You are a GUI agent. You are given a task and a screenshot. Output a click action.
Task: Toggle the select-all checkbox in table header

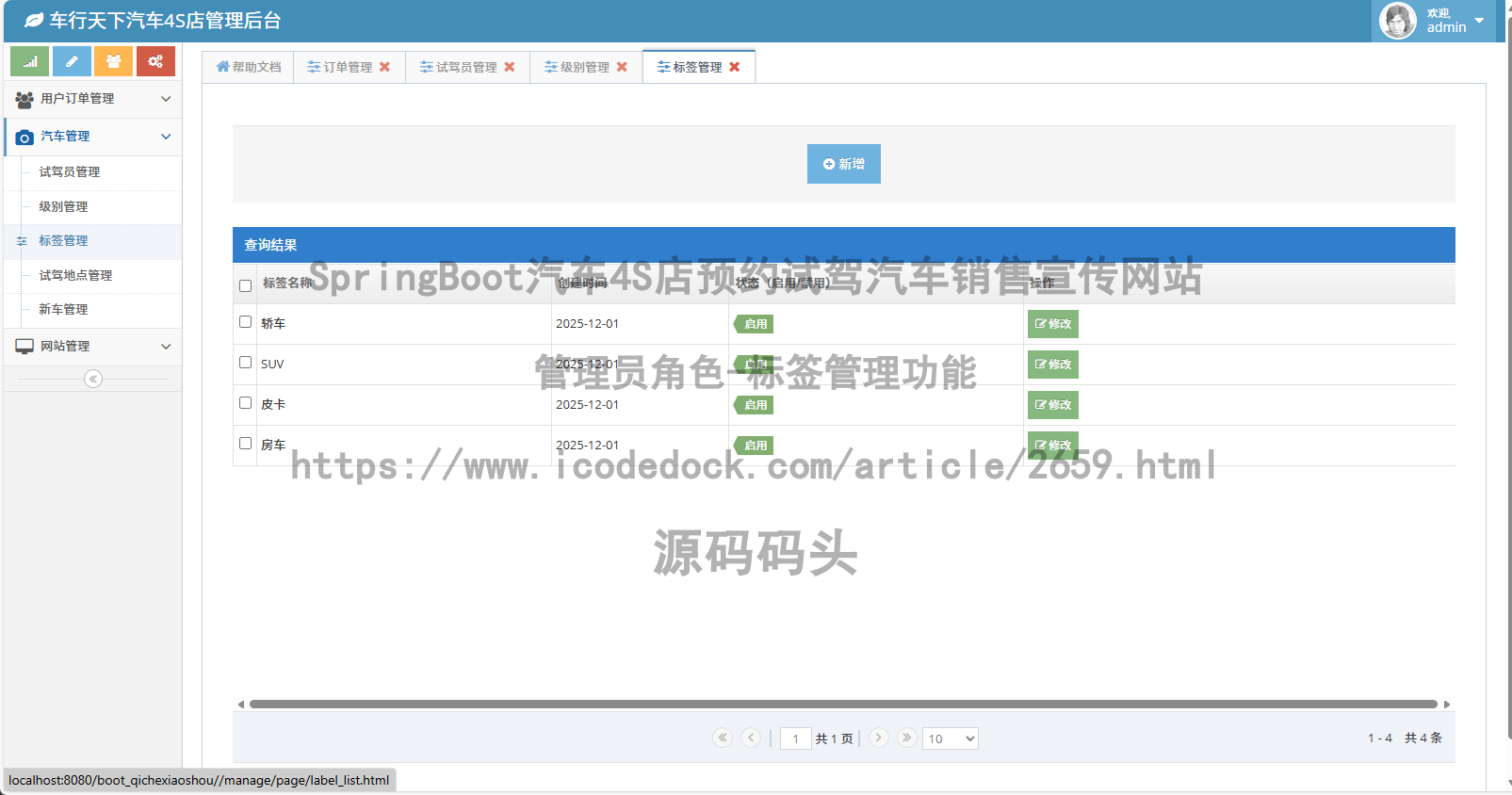click(x=245, y=285)
